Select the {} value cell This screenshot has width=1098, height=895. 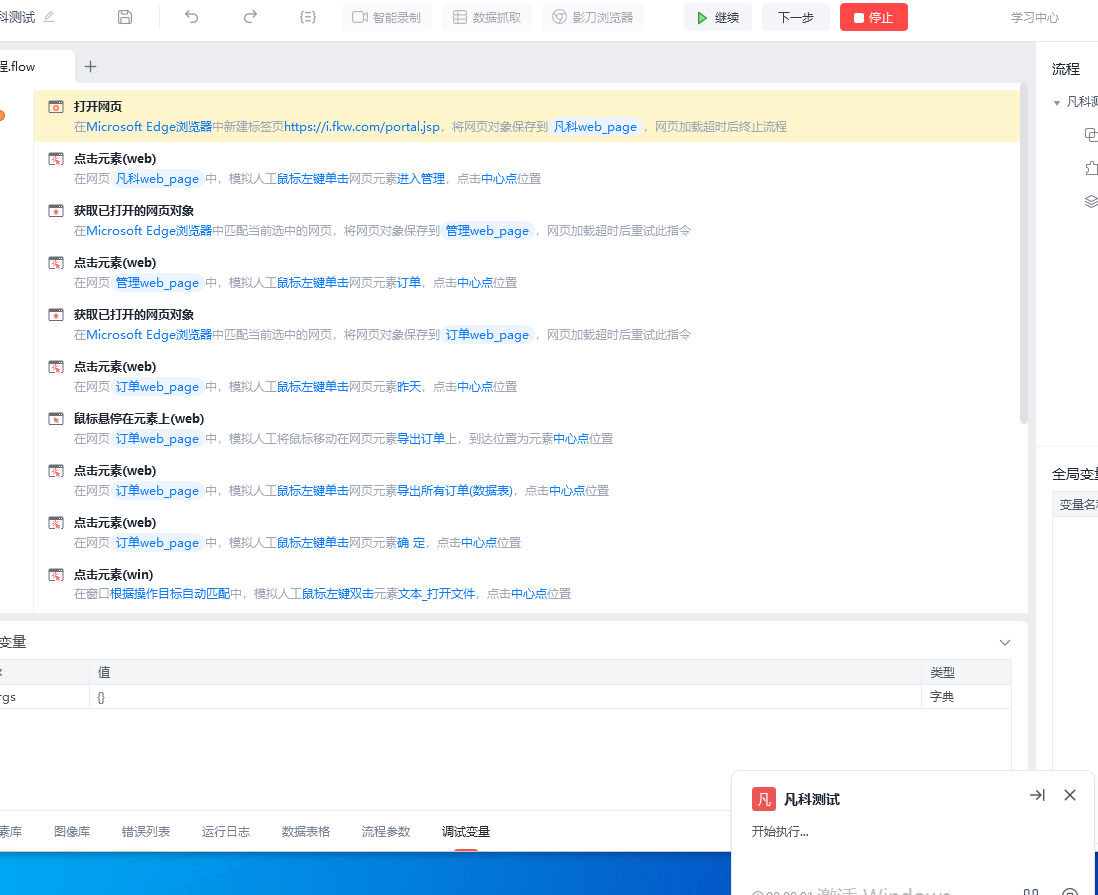pos(505,697)
